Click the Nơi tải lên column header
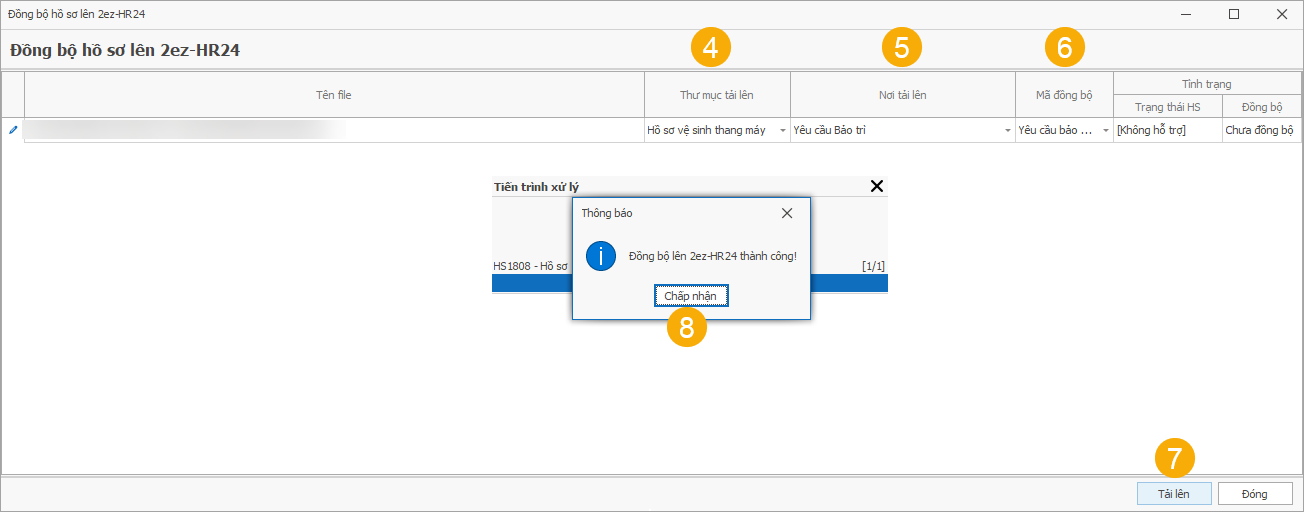 pyautogui.click(x=903, y=95)
